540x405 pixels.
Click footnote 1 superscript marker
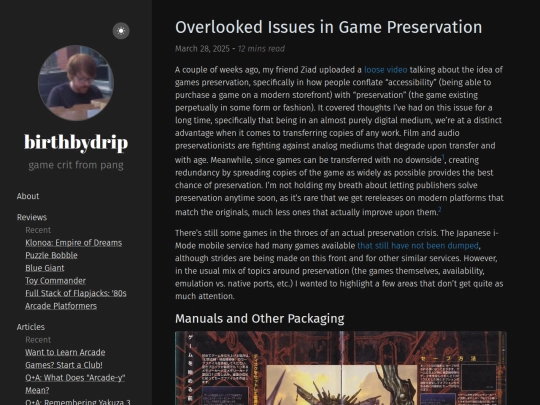click(443, 158)
